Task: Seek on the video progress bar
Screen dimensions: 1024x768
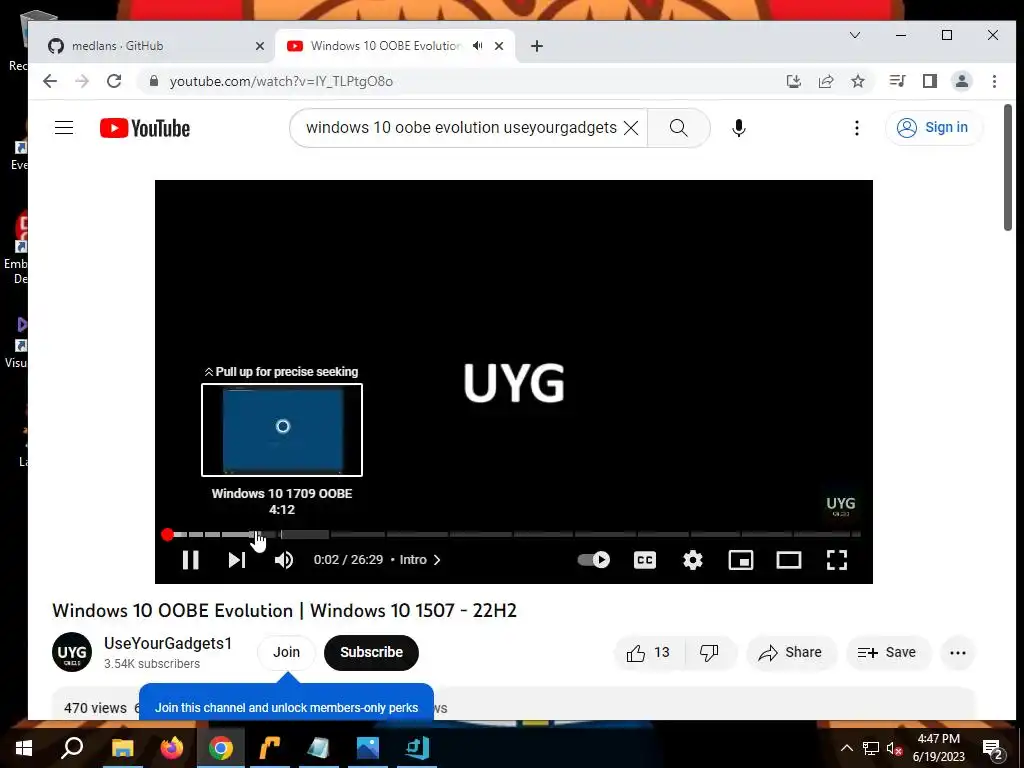Action: [x=514, y=534]
